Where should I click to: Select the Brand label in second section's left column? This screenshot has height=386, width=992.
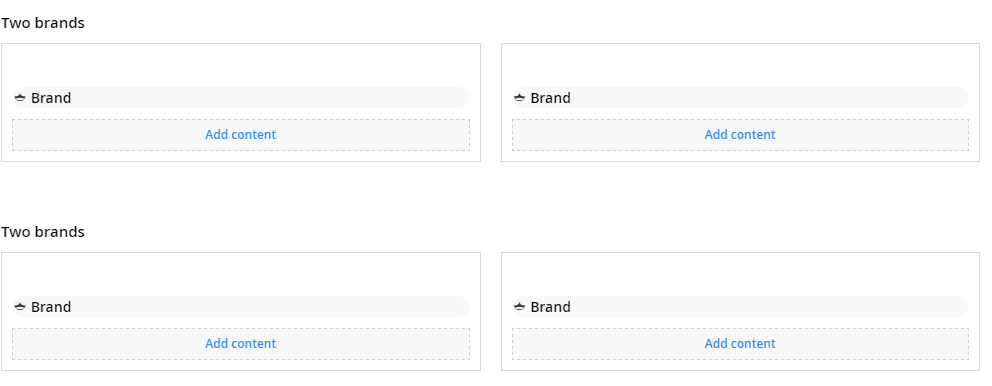[x=51, y=307]
